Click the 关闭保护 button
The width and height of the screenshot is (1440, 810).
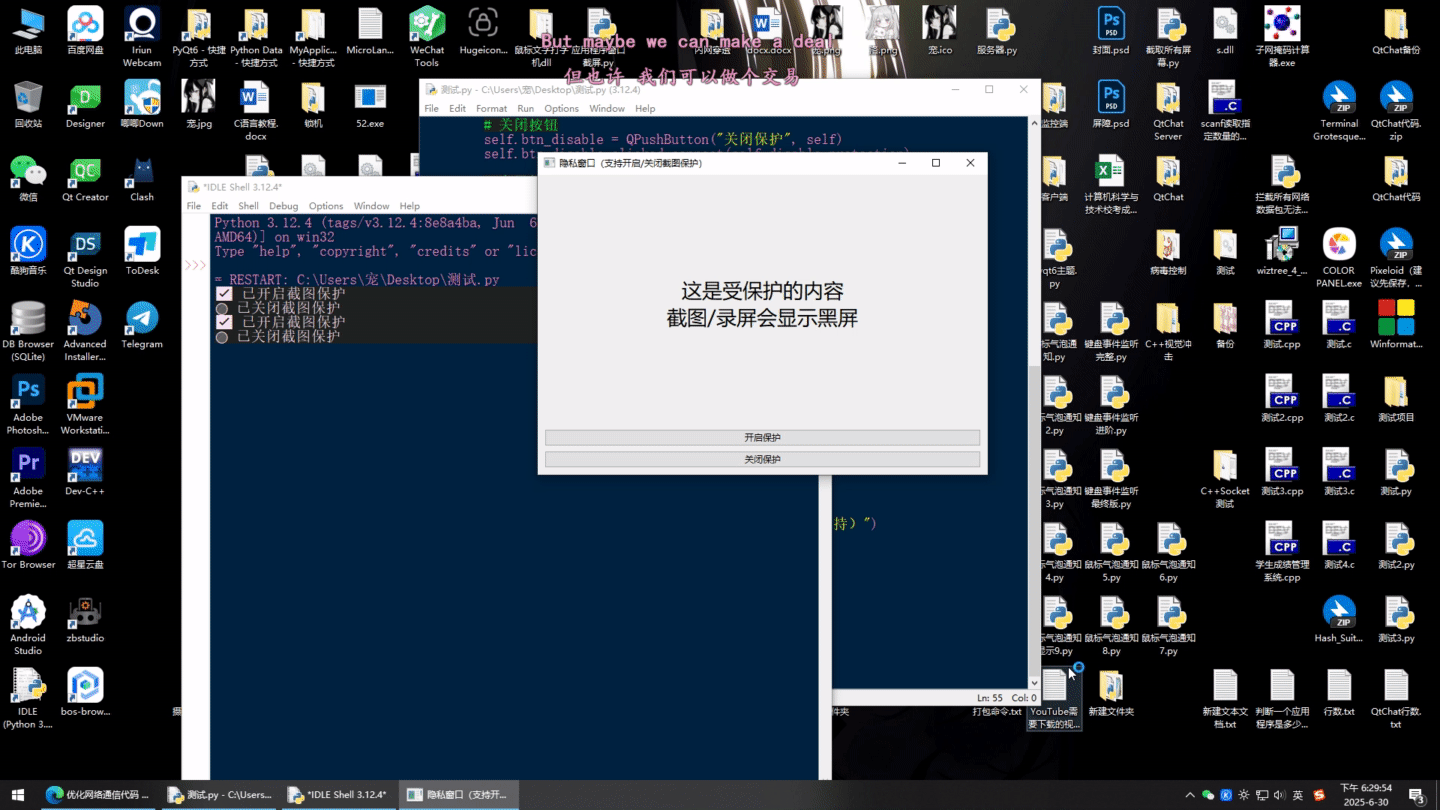point(761,458)
